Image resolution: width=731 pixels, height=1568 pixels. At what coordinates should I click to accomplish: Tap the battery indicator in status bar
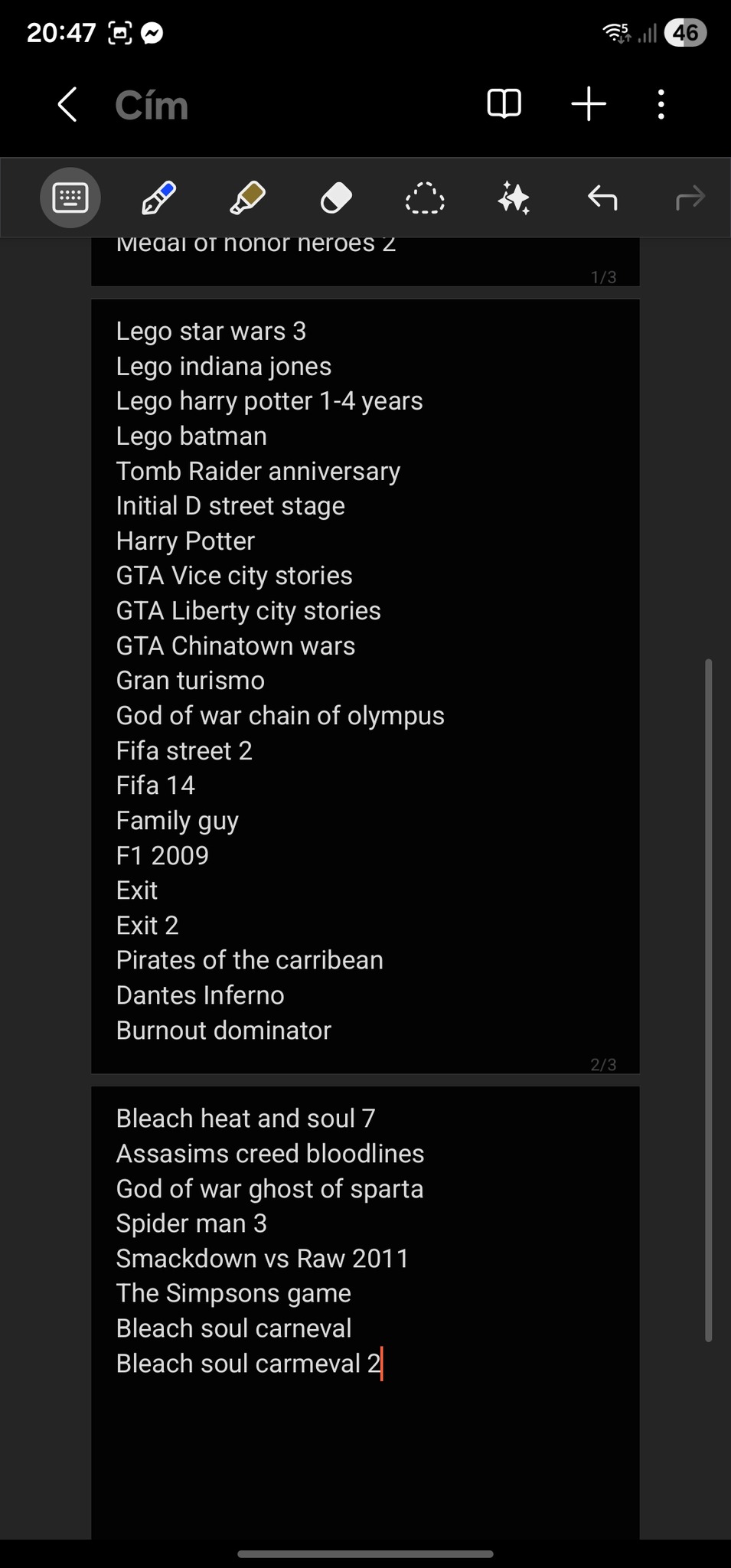tap(685, 33)
